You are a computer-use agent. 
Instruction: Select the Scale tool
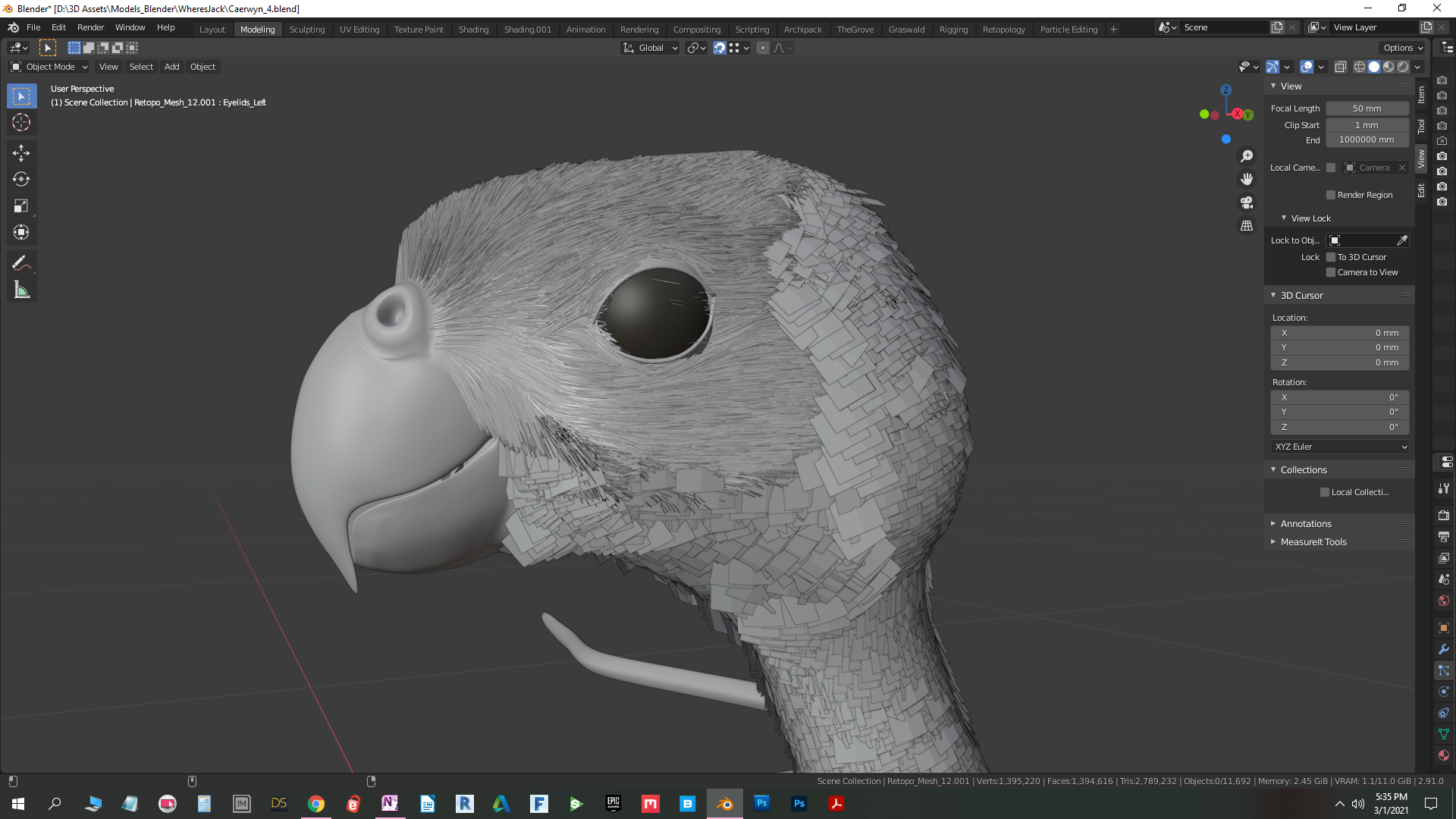21,206
